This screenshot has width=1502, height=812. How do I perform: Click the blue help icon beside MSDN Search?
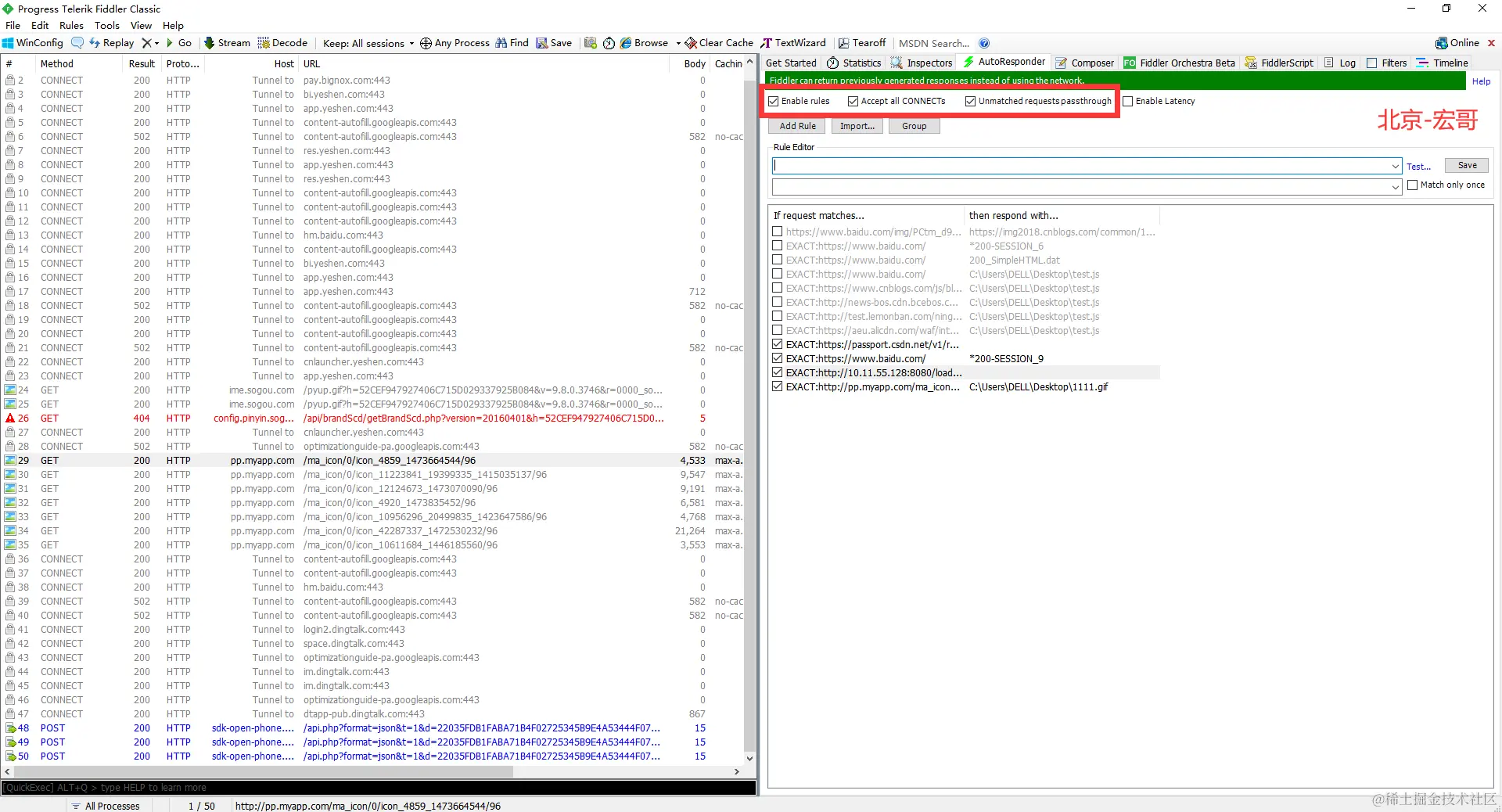984,43
